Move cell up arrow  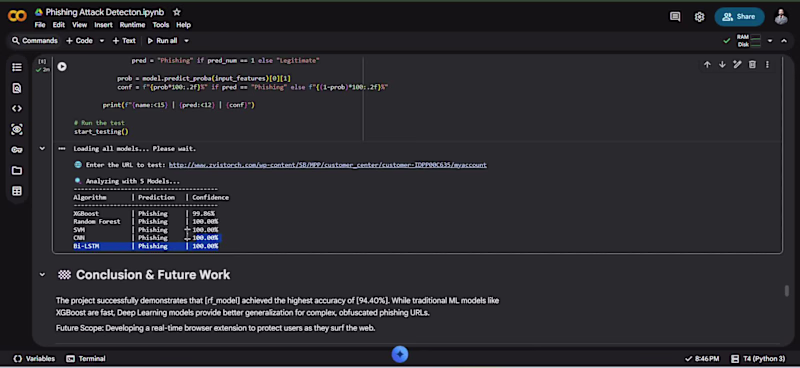pyautogui.click(x=707, y=65)
